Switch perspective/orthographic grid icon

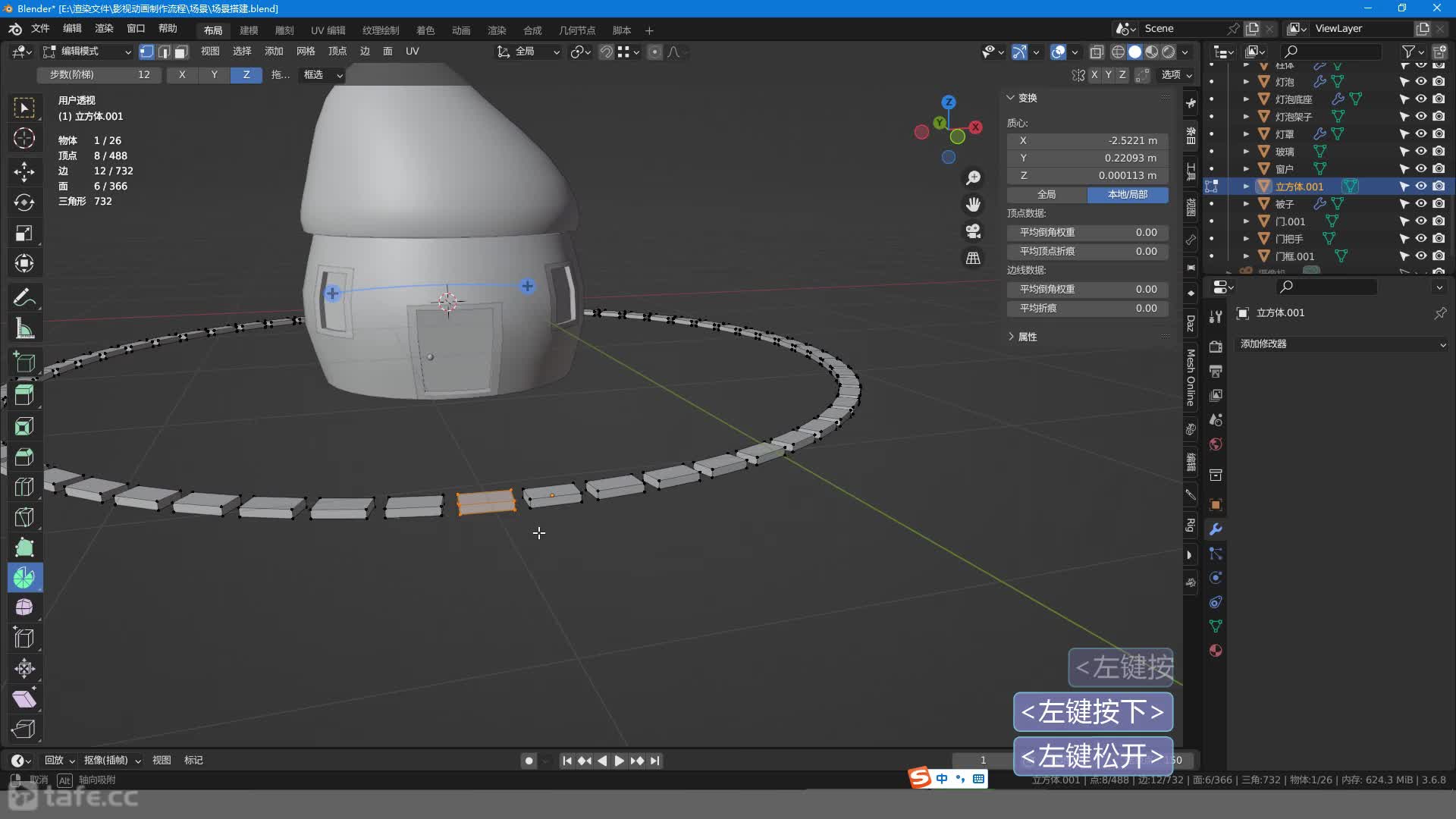[973, 258]
